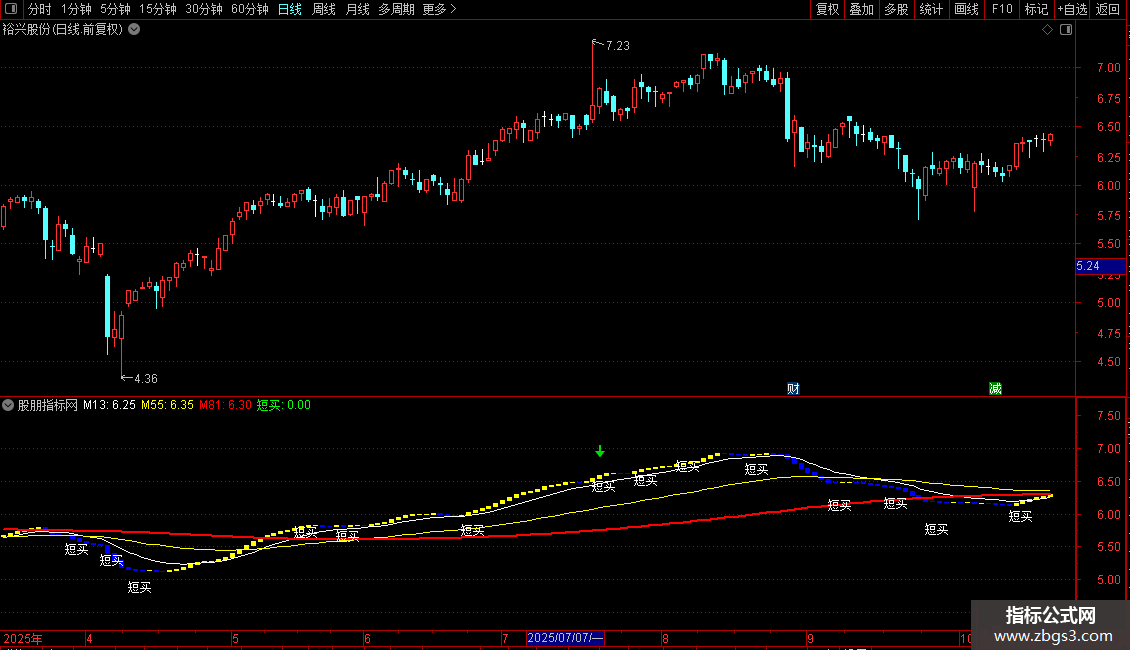Toggle the side panel icon at top-left

pyautogui.click(x=11, y=9)
